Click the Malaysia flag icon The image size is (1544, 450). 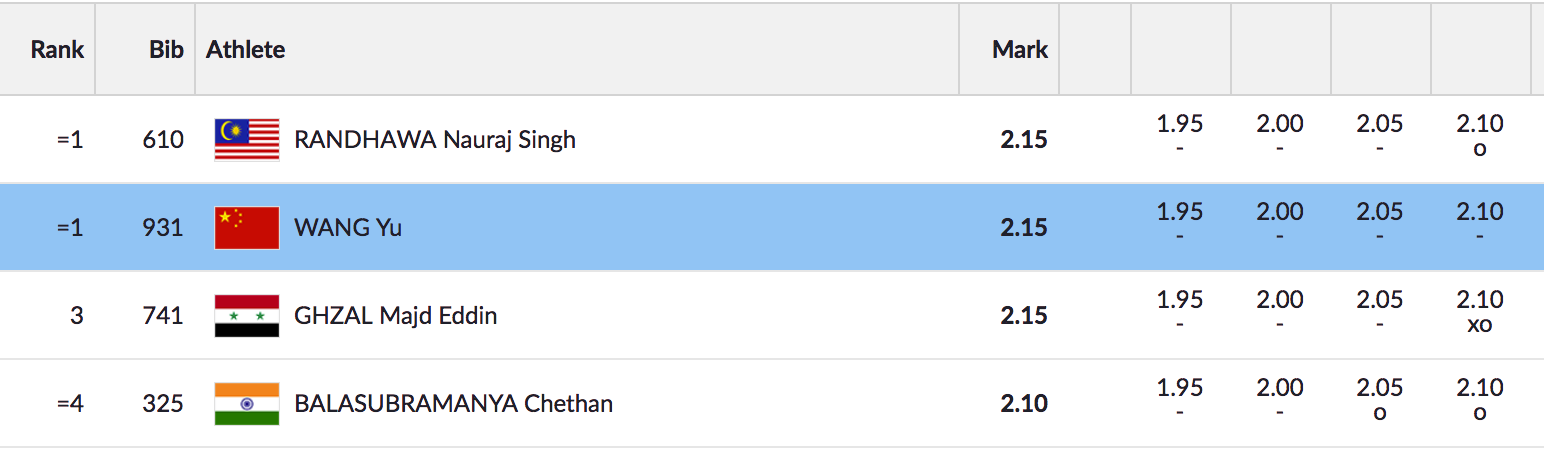(x=246, y=139)
